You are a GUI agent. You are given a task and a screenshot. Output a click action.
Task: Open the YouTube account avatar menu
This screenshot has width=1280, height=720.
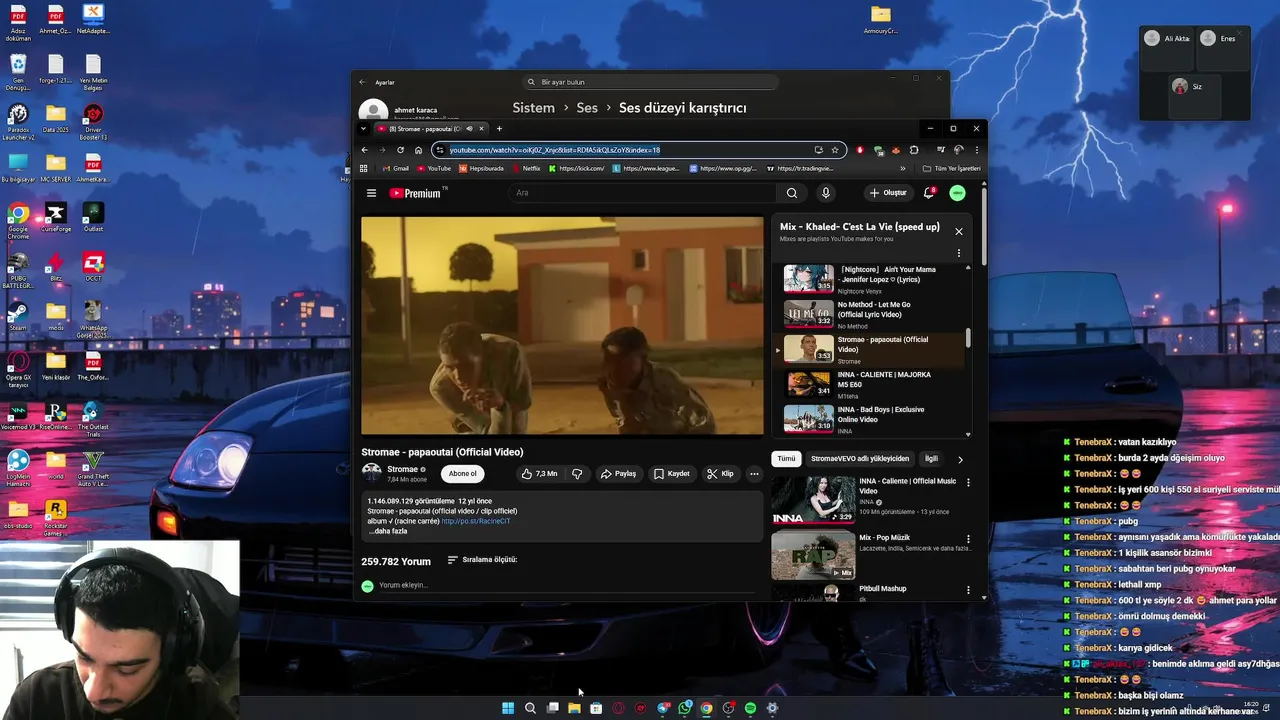coord(957,193)
